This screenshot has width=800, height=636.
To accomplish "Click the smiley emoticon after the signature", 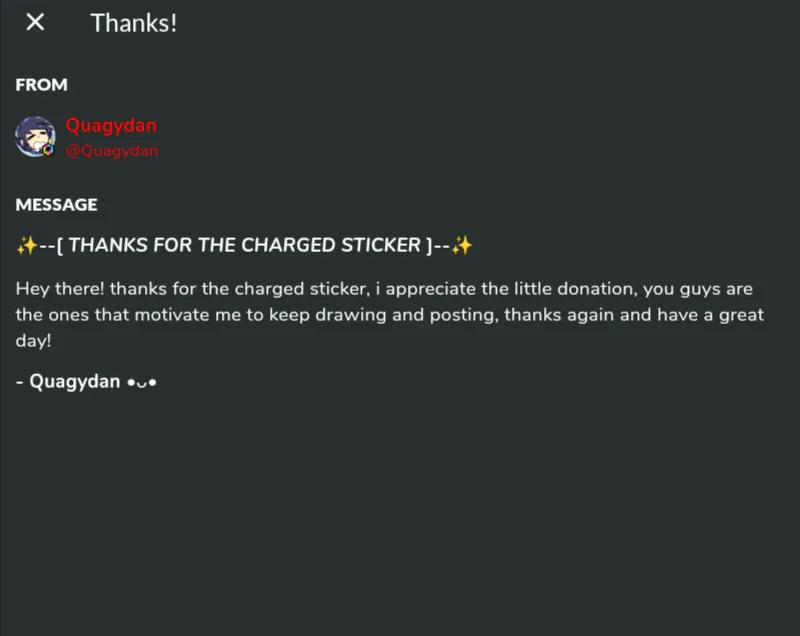I will (x=141, y=381).
